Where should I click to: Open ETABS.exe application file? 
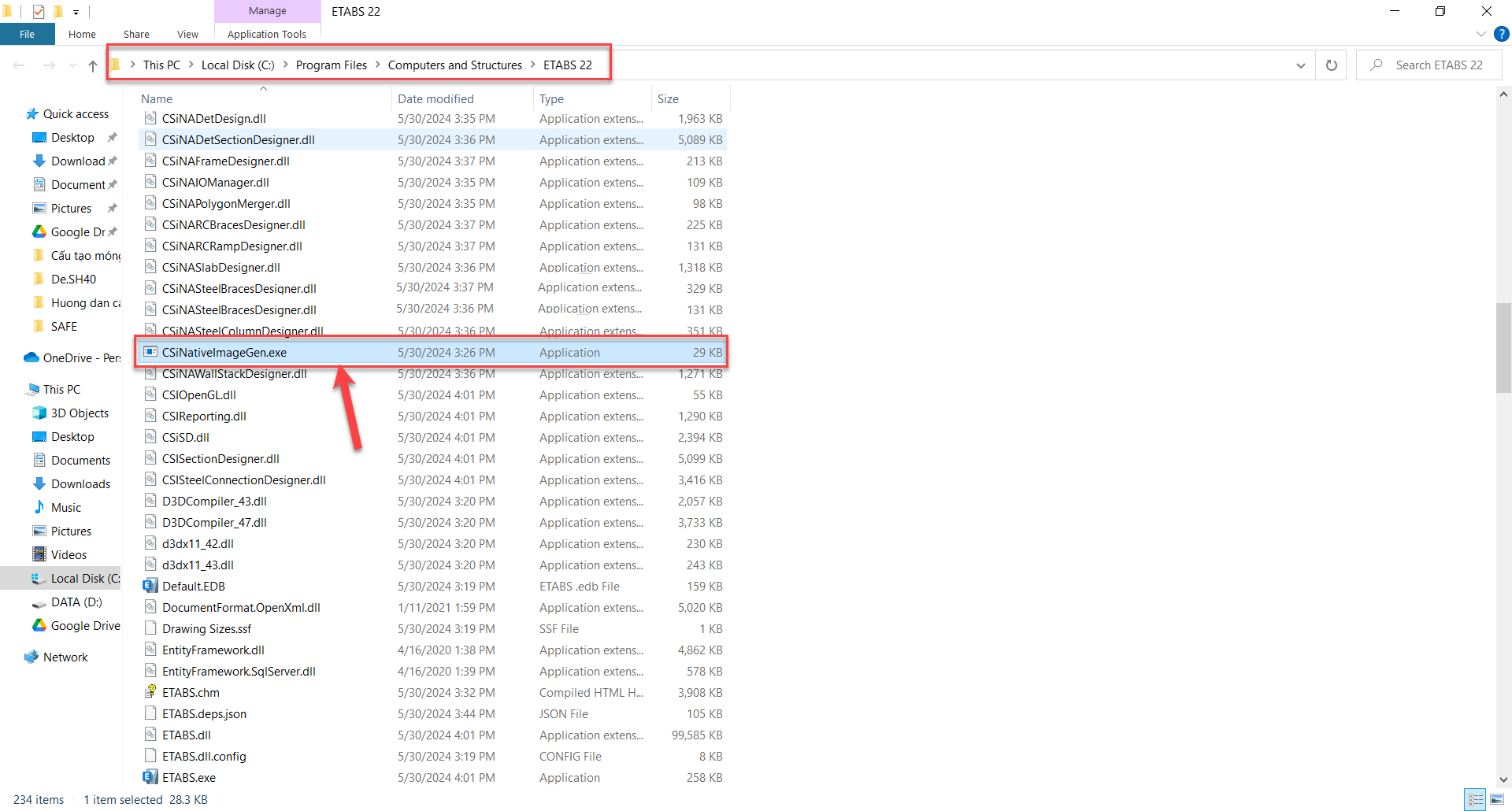tap(188, 777)
